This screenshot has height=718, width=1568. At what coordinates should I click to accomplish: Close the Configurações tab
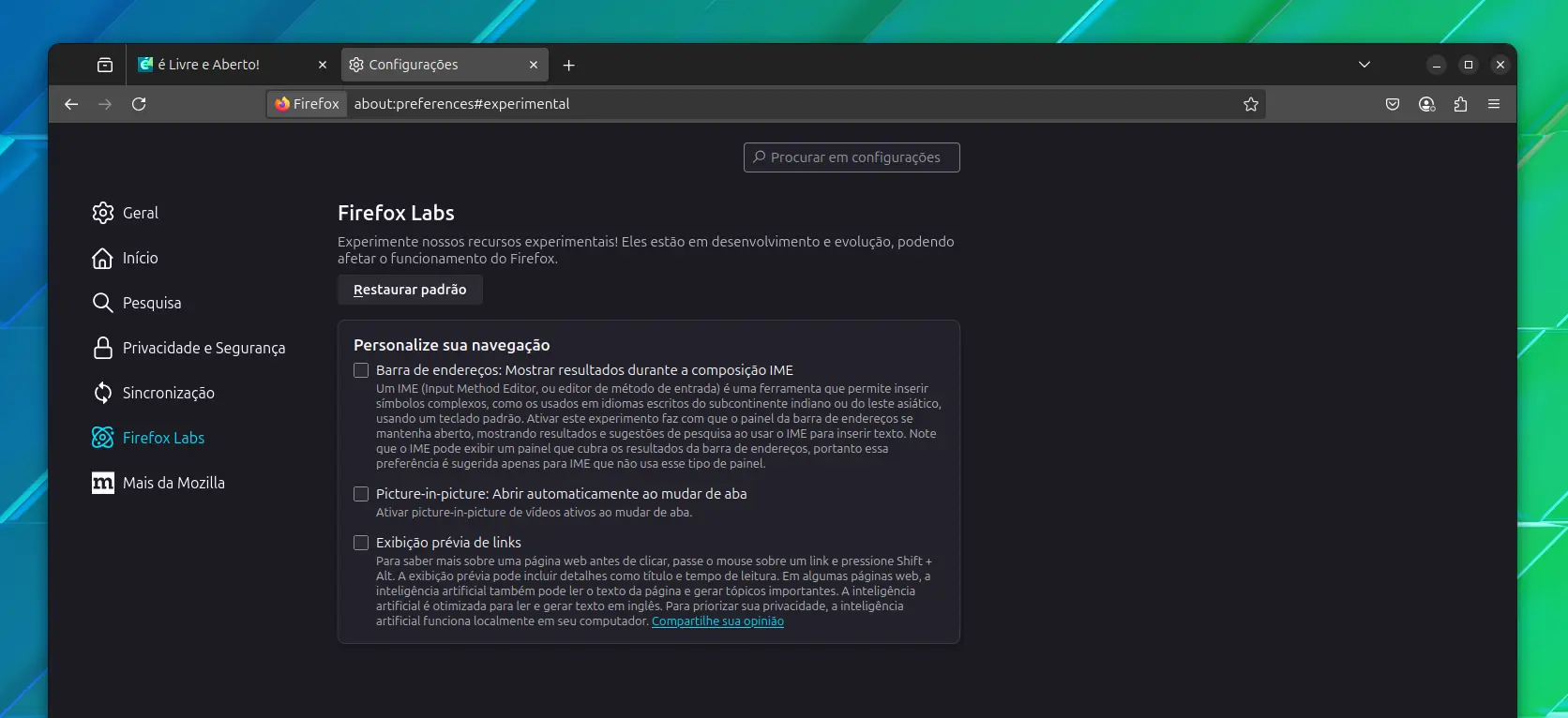click(x=534, y=65)
